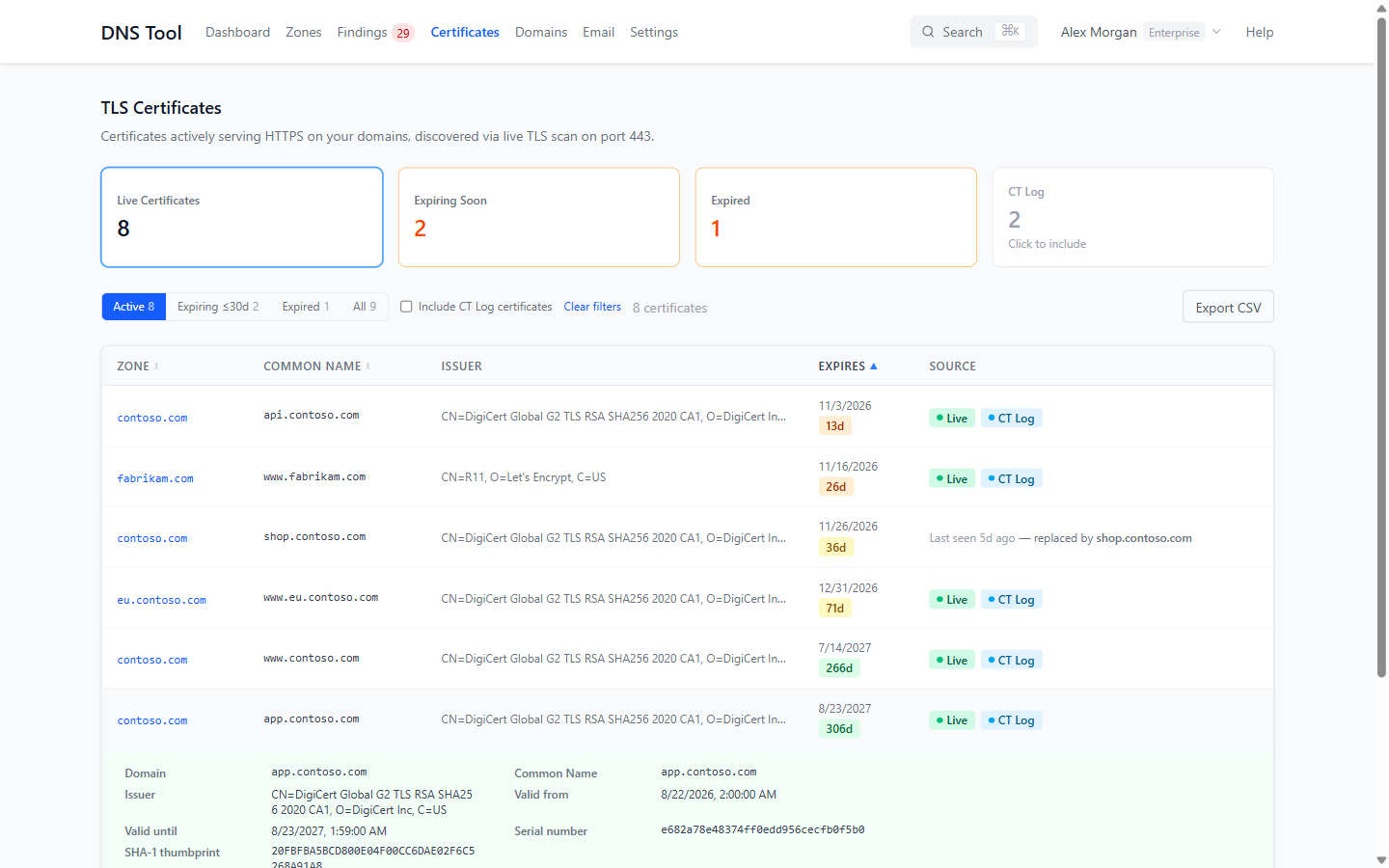Expand the www.eu.contoso.com certificate row
Viewport: 1389px width, 868px height.
687,599
